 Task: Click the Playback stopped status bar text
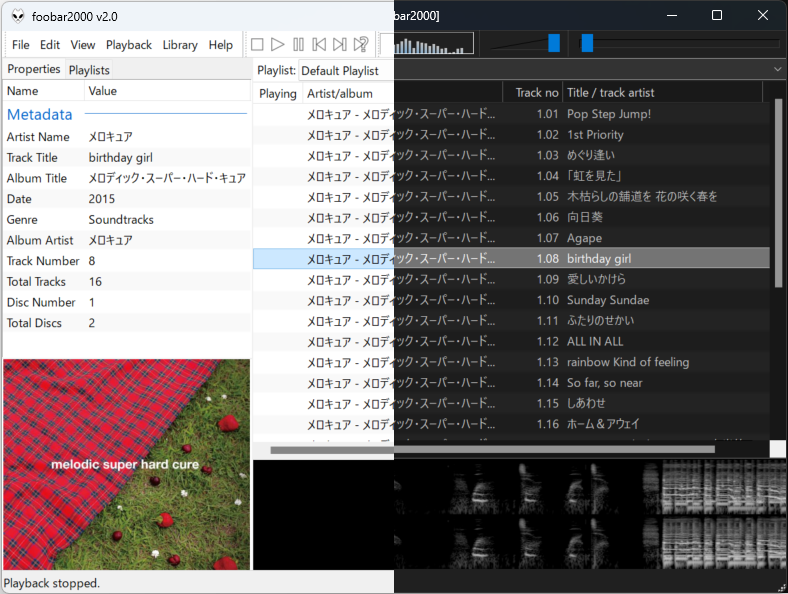coord(52,583)
